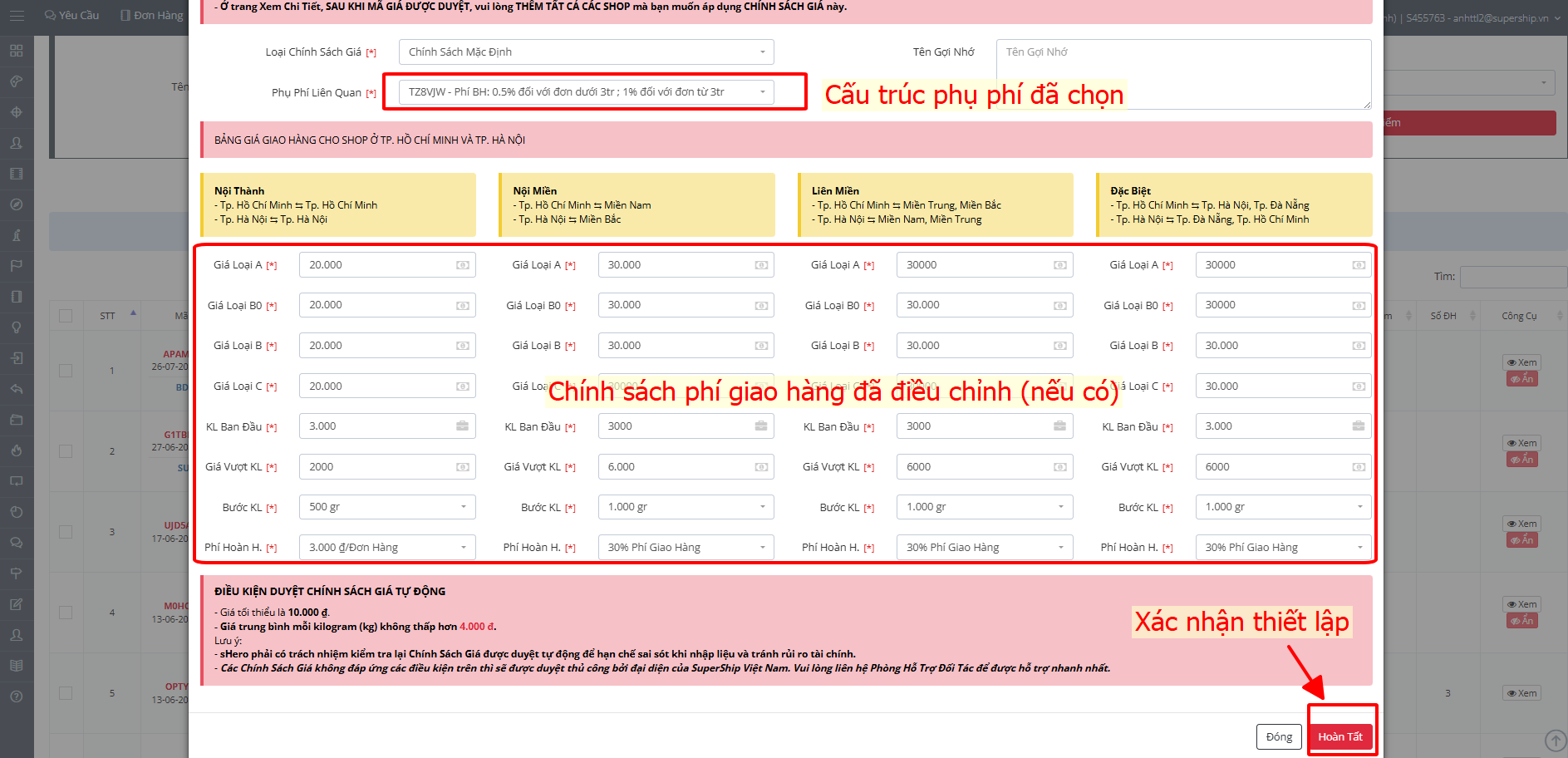1568x758 pixels.
Task: Click Liên Miền Giá Loại B field
Action: [x=985, y=346]
